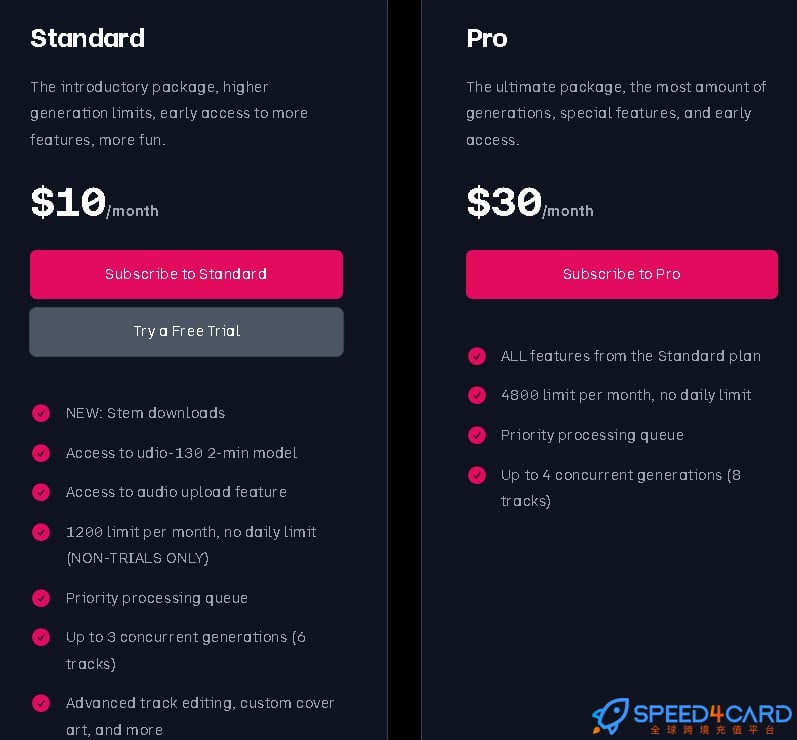Screen dimensions: 797x740
Task: Click the $10/month price label
Action: (x=95, y=203)
